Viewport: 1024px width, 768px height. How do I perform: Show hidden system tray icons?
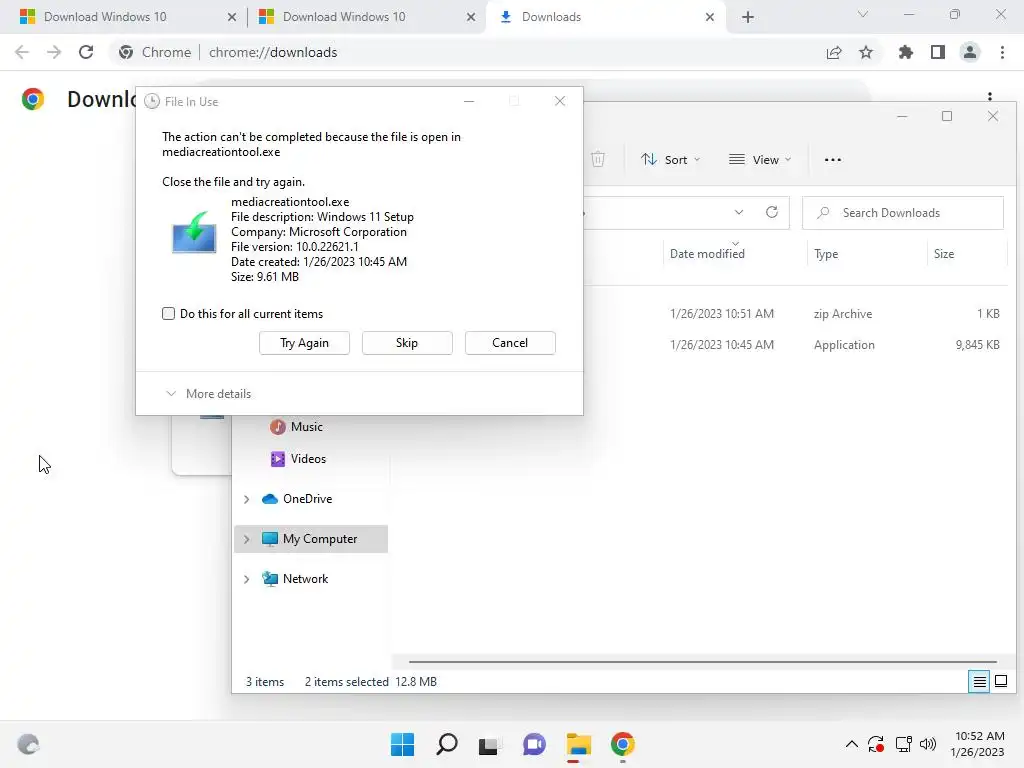click(x=852, y=744)
